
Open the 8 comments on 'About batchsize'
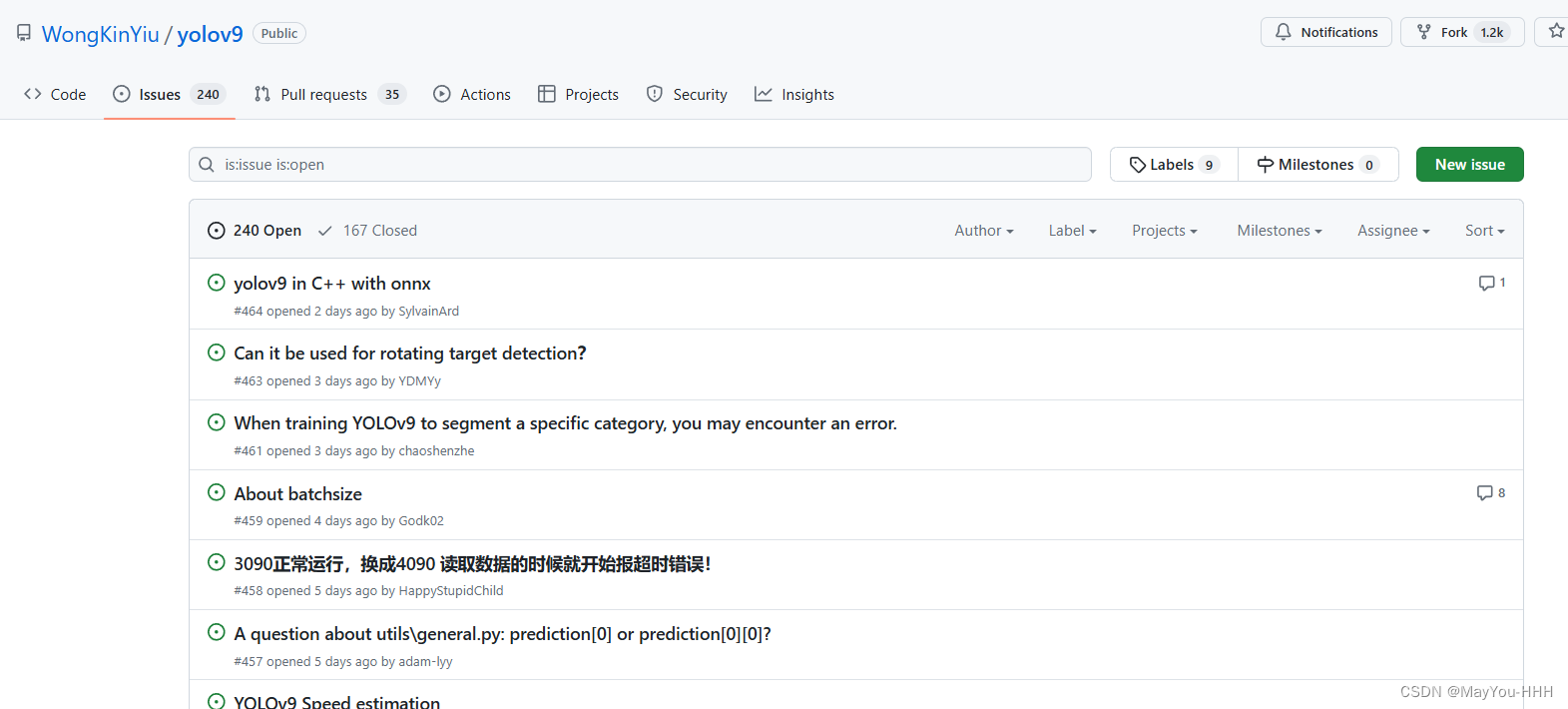click(1491, 492)
